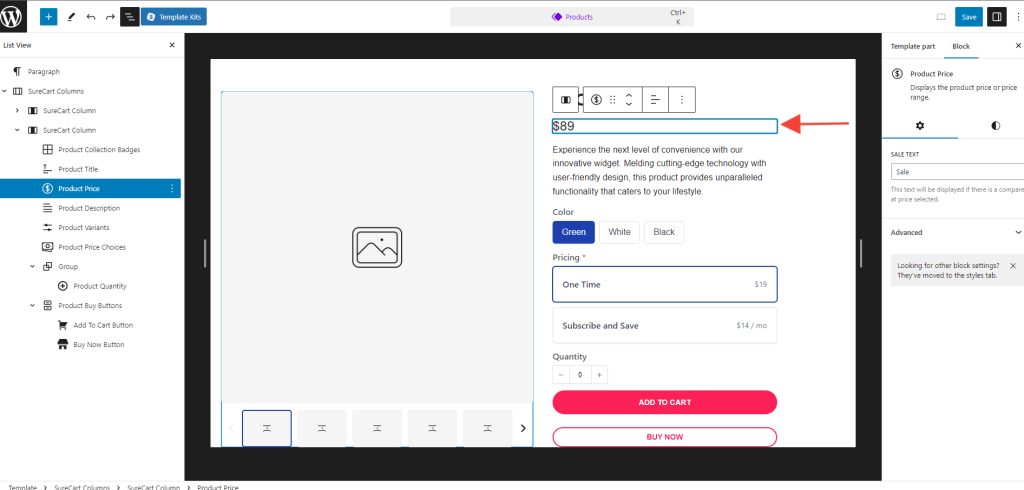The image size is (1024, 490).
Task: Toggle the List View document overview icon
Action: (x=130, y=17)
